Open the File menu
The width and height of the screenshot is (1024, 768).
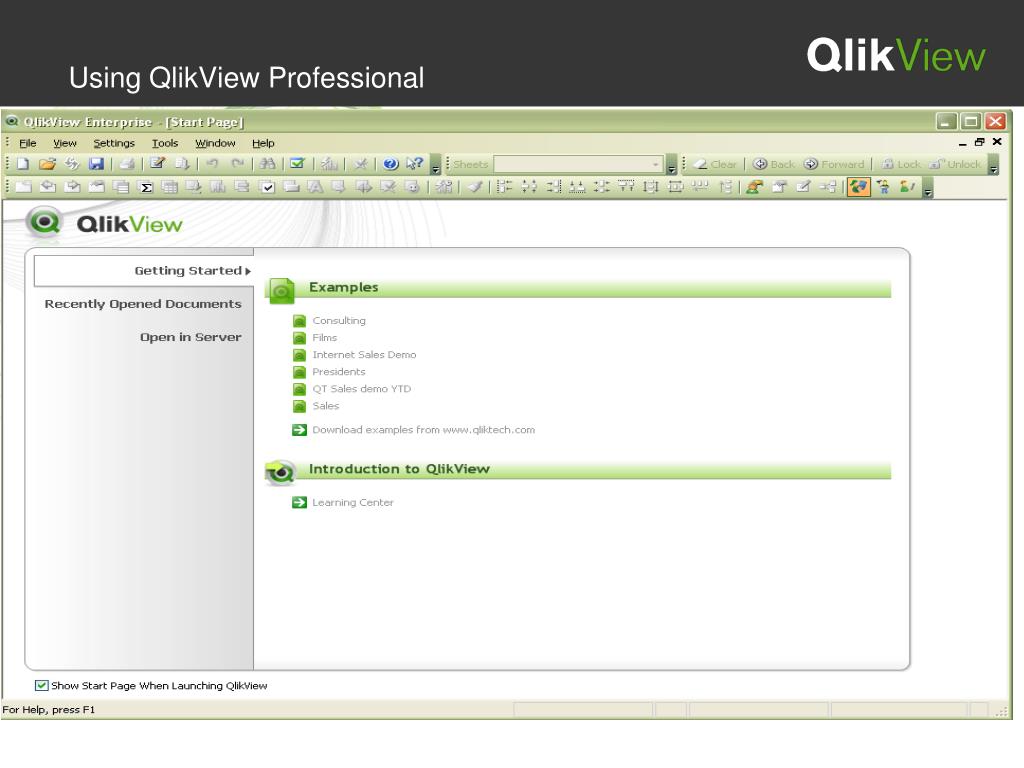[x=27, y=143]
